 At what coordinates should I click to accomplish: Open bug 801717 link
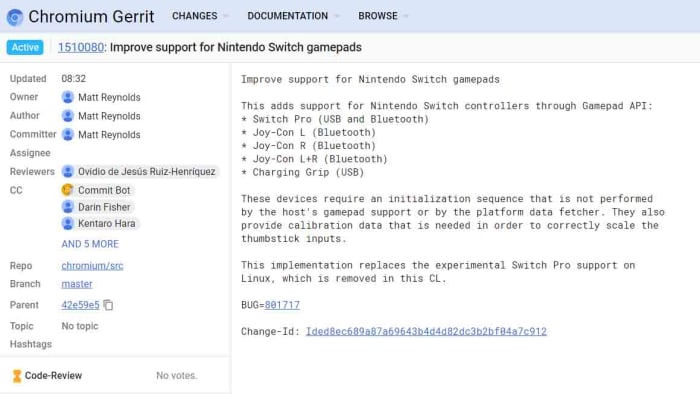point(282,305)
